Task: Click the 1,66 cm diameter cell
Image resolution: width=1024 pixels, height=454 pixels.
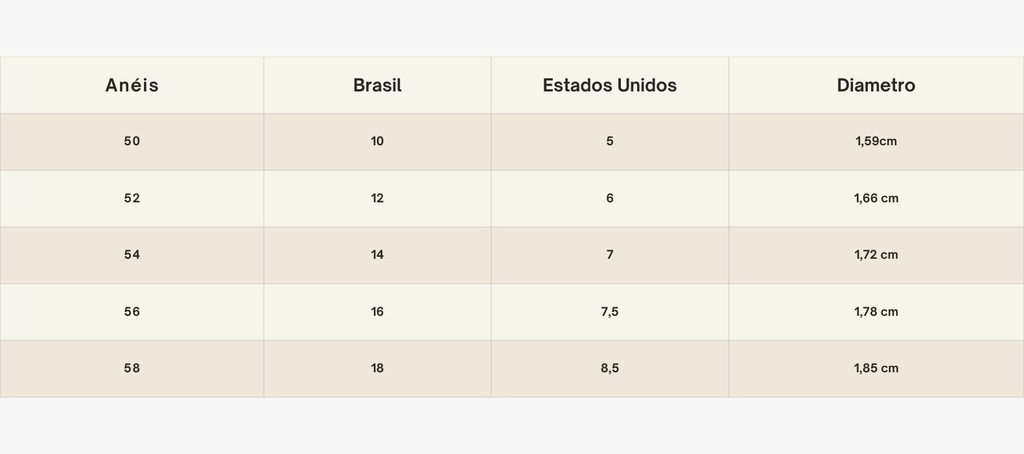Action: click(x=876, y=199)
